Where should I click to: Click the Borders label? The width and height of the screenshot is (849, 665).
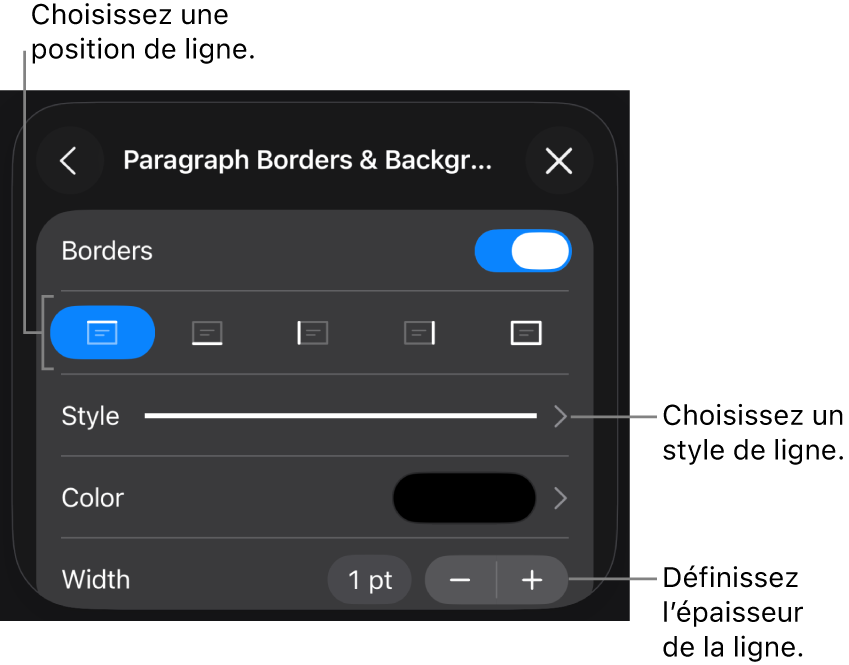click(x=107, y=251)
